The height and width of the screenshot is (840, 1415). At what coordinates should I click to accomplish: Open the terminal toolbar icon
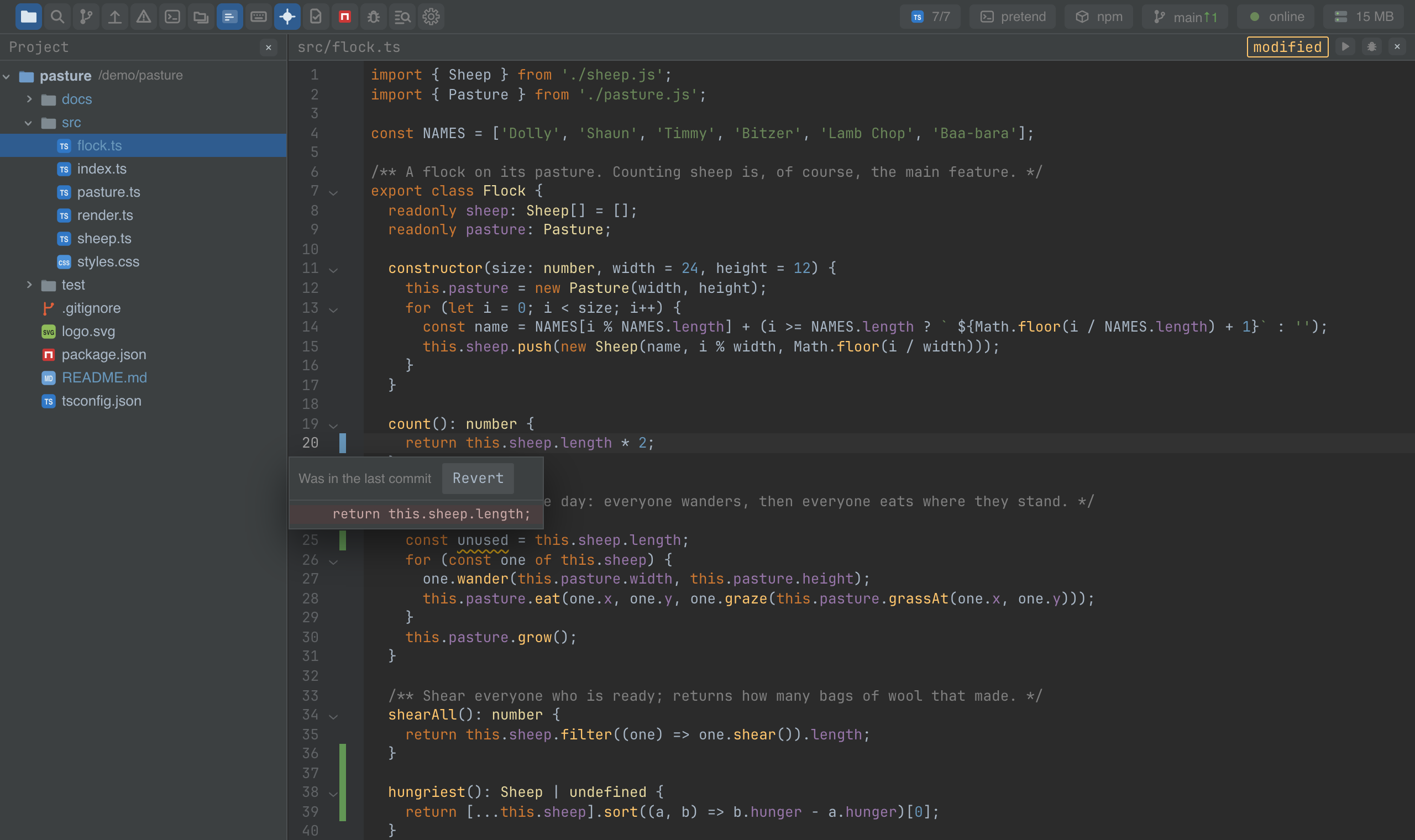coord(172,17)
